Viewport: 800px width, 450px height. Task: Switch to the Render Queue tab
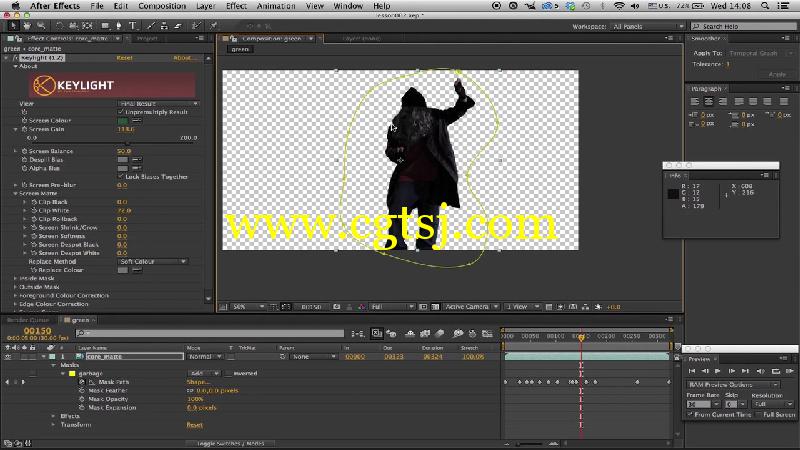28,320
